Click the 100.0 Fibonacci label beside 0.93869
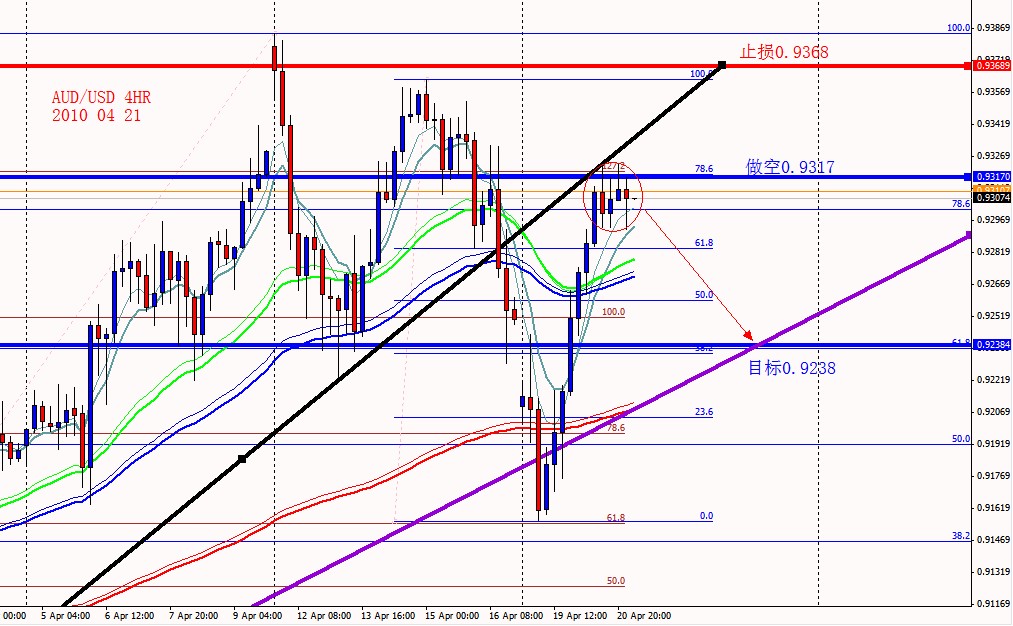Image resolution: width=1013 pixels, height=626 pixels. click(x=959, y=28)
